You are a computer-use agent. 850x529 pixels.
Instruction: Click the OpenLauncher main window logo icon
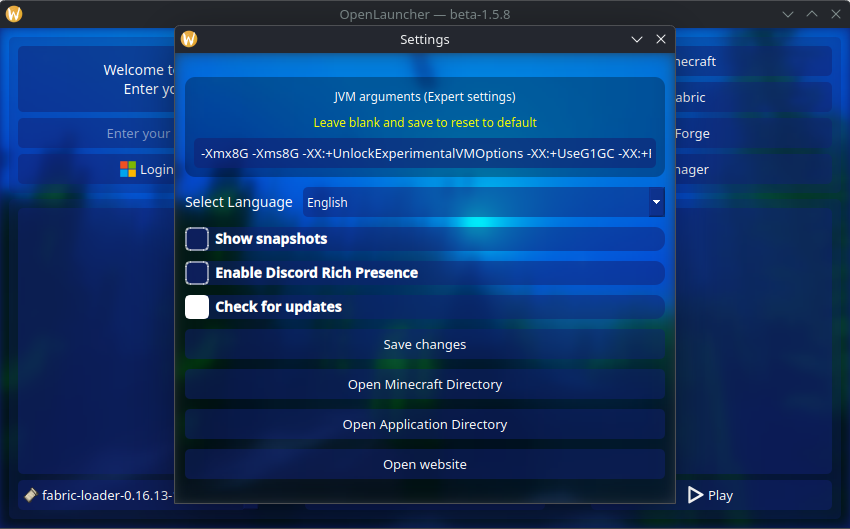click(14, 14)
